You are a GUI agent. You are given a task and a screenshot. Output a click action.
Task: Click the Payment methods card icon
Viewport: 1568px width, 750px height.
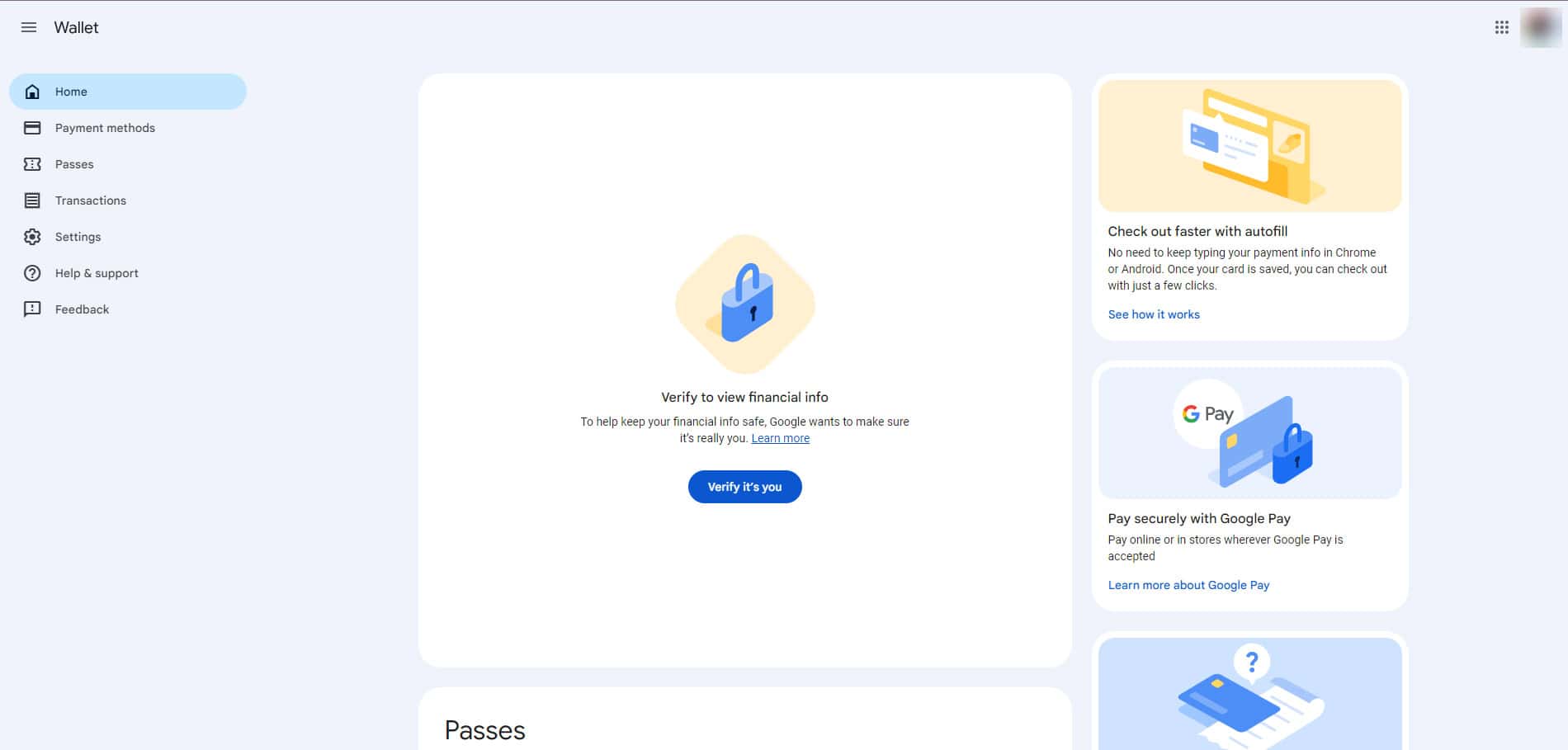pyautogui.click(x=32, y=128)
